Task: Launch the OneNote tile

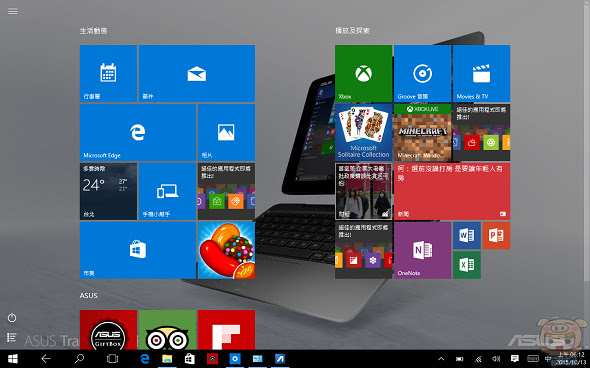Action: [423, 250]
